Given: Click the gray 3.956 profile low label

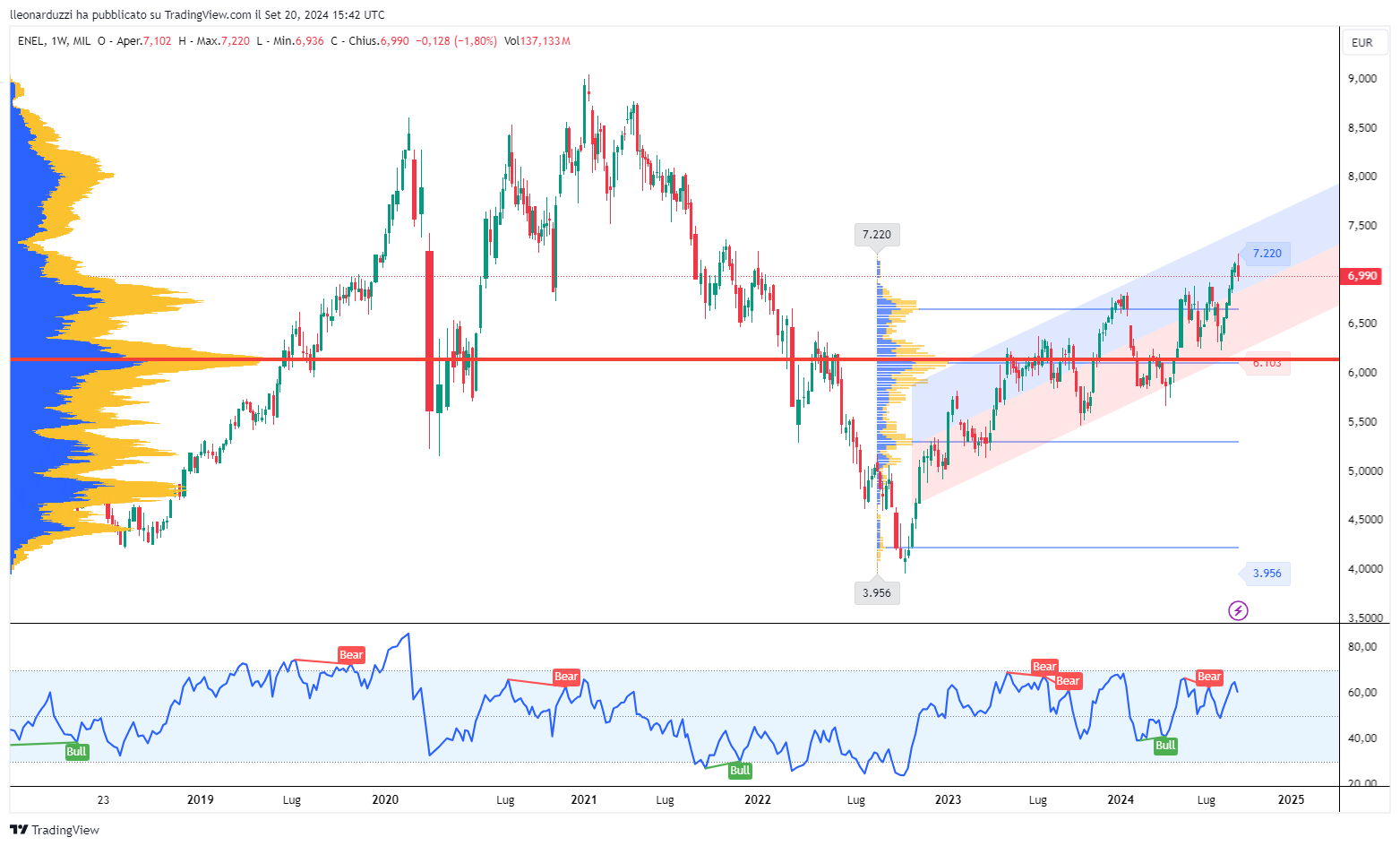Looking at the screenshot, I should (x=877, y=592).
